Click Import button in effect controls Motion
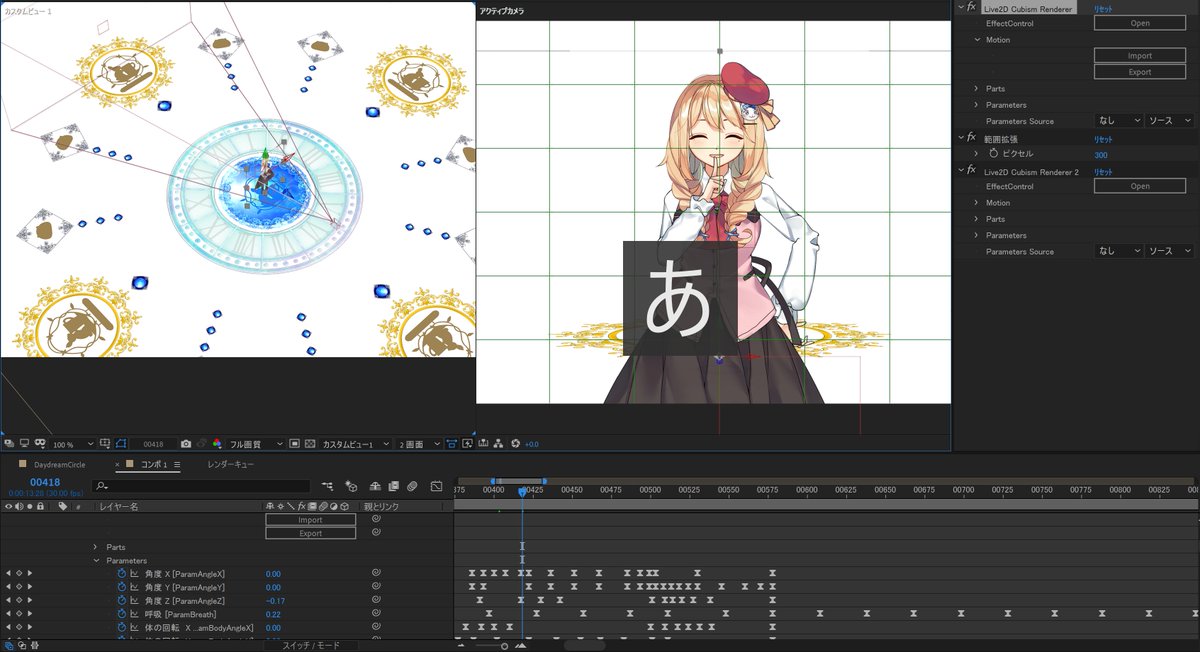The height and width of the screenshot is (652, 1200). coord(1140,56)
